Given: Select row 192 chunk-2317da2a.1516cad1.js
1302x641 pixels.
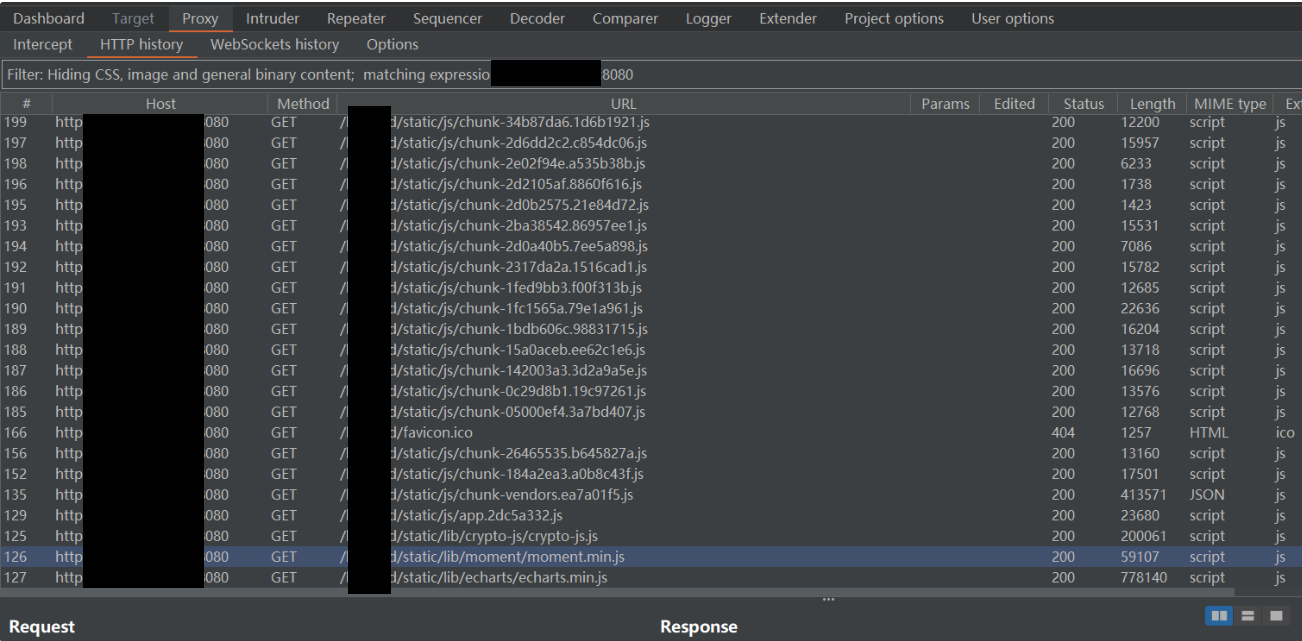Looking at the screenshot, I should 651,267.
